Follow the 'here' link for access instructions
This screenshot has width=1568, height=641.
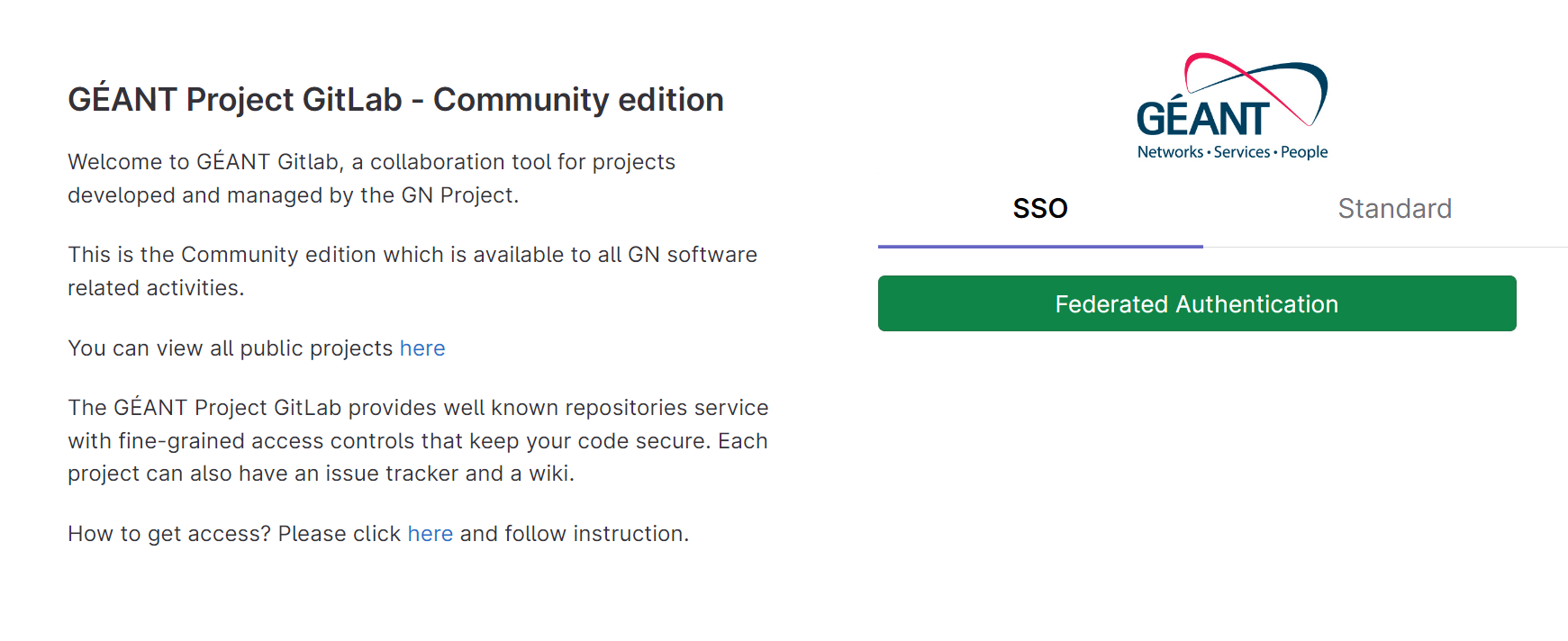[x=431, y=534]
